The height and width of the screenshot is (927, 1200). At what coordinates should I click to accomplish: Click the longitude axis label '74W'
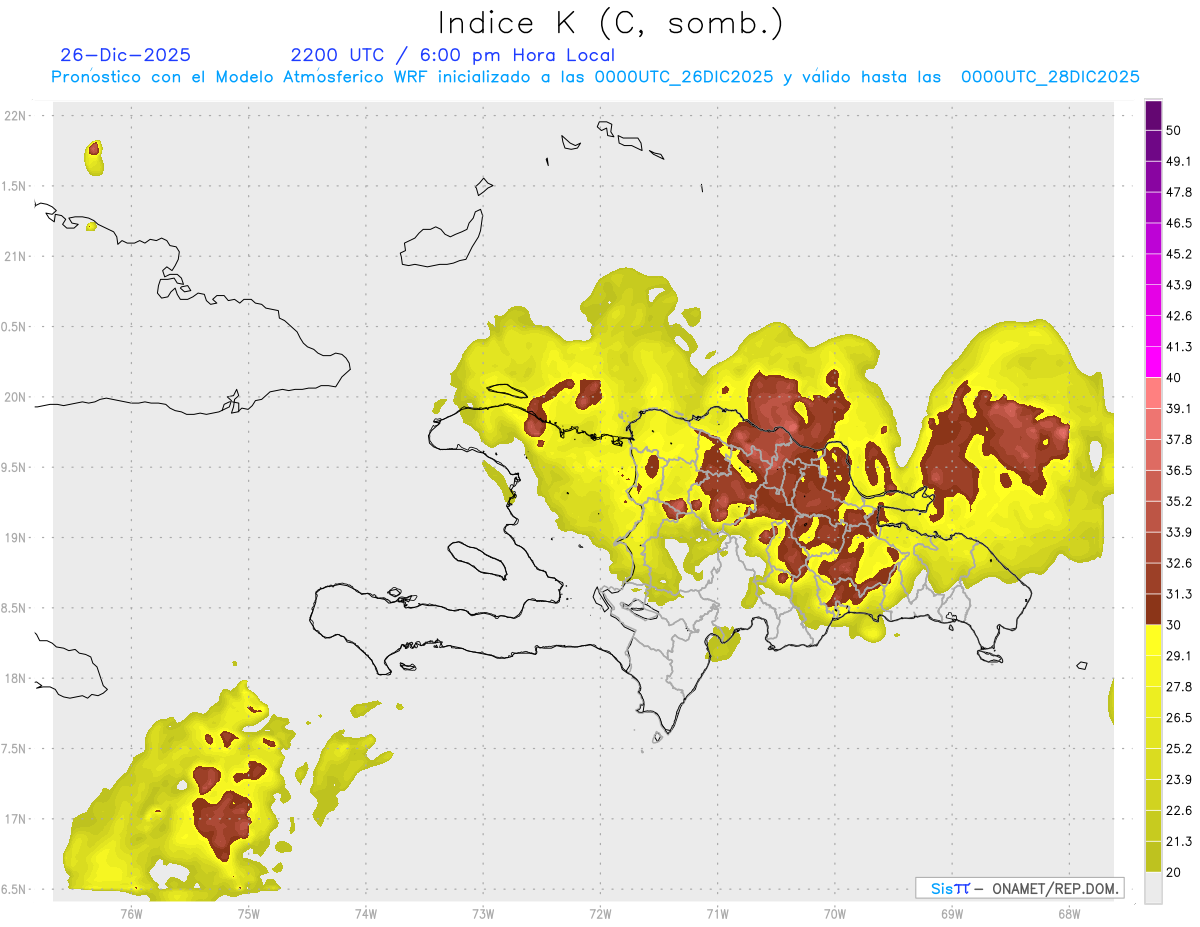click(366, 913)
